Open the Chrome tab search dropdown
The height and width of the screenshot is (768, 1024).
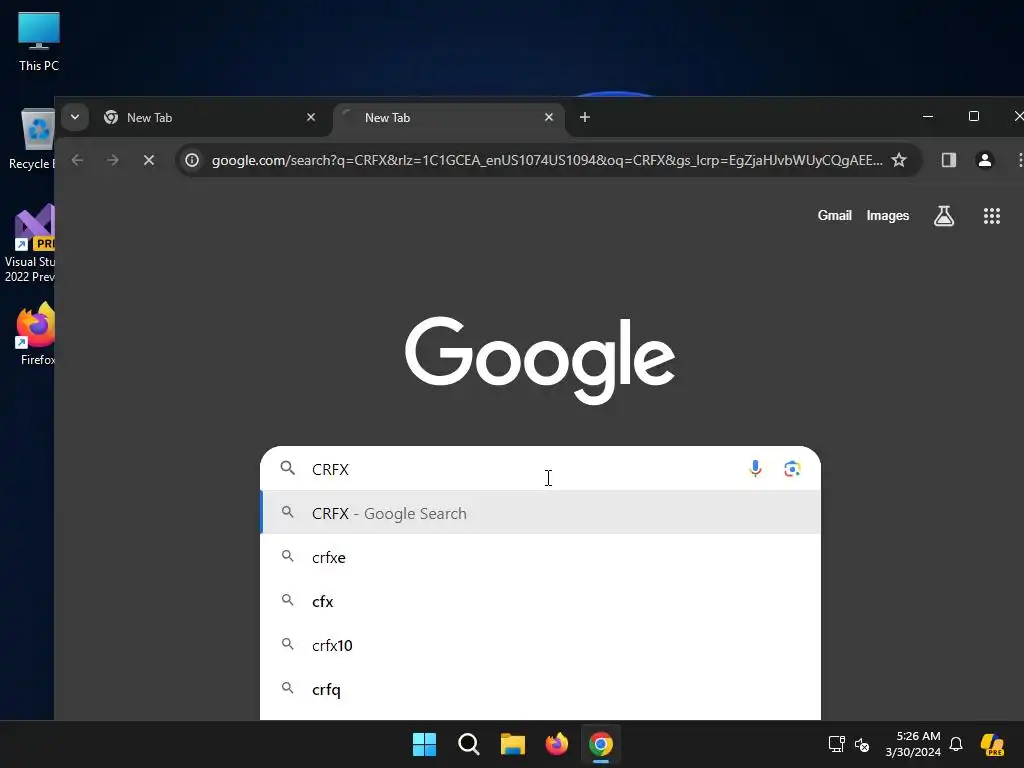[x=75, y=118]
